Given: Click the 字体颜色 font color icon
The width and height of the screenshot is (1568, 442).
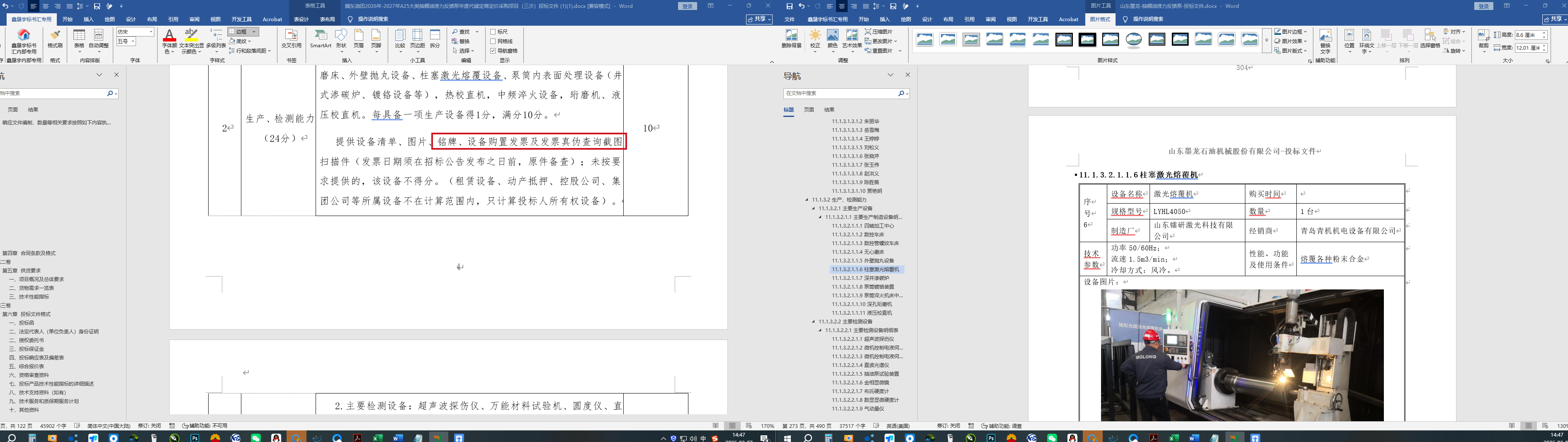Looking at the screenshot, I should [169, 41].
